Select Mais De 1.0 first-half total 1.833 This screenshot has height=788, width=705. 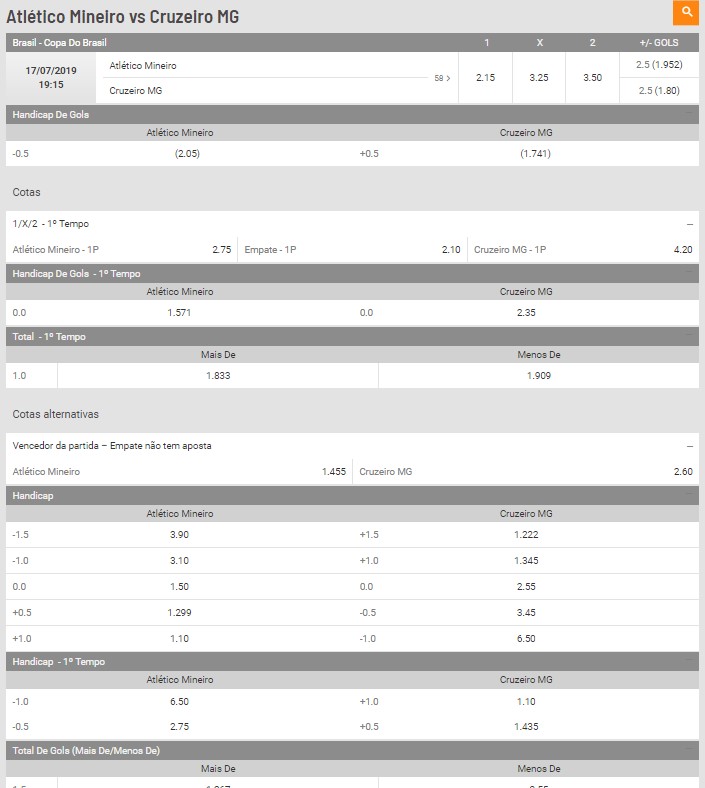click(218, 376)
